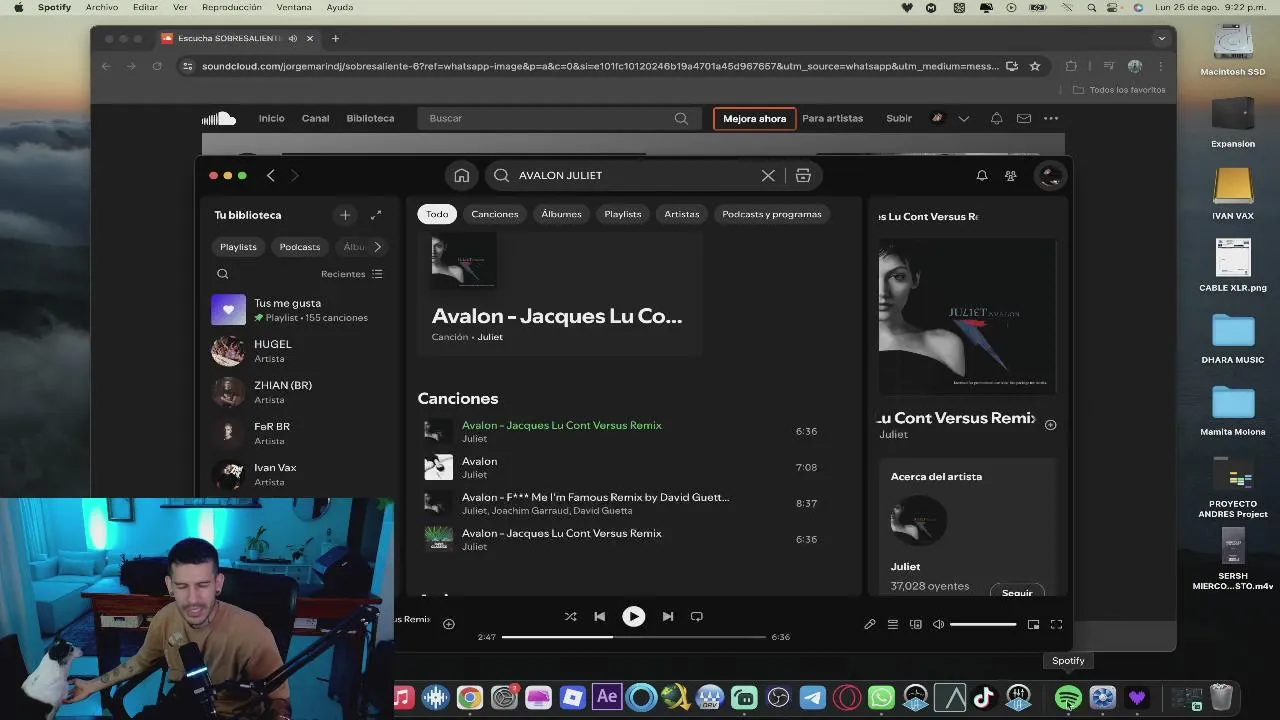Filter library by Playlists chip
This screenshot has height=720, width=1280.
click(238, 247)
